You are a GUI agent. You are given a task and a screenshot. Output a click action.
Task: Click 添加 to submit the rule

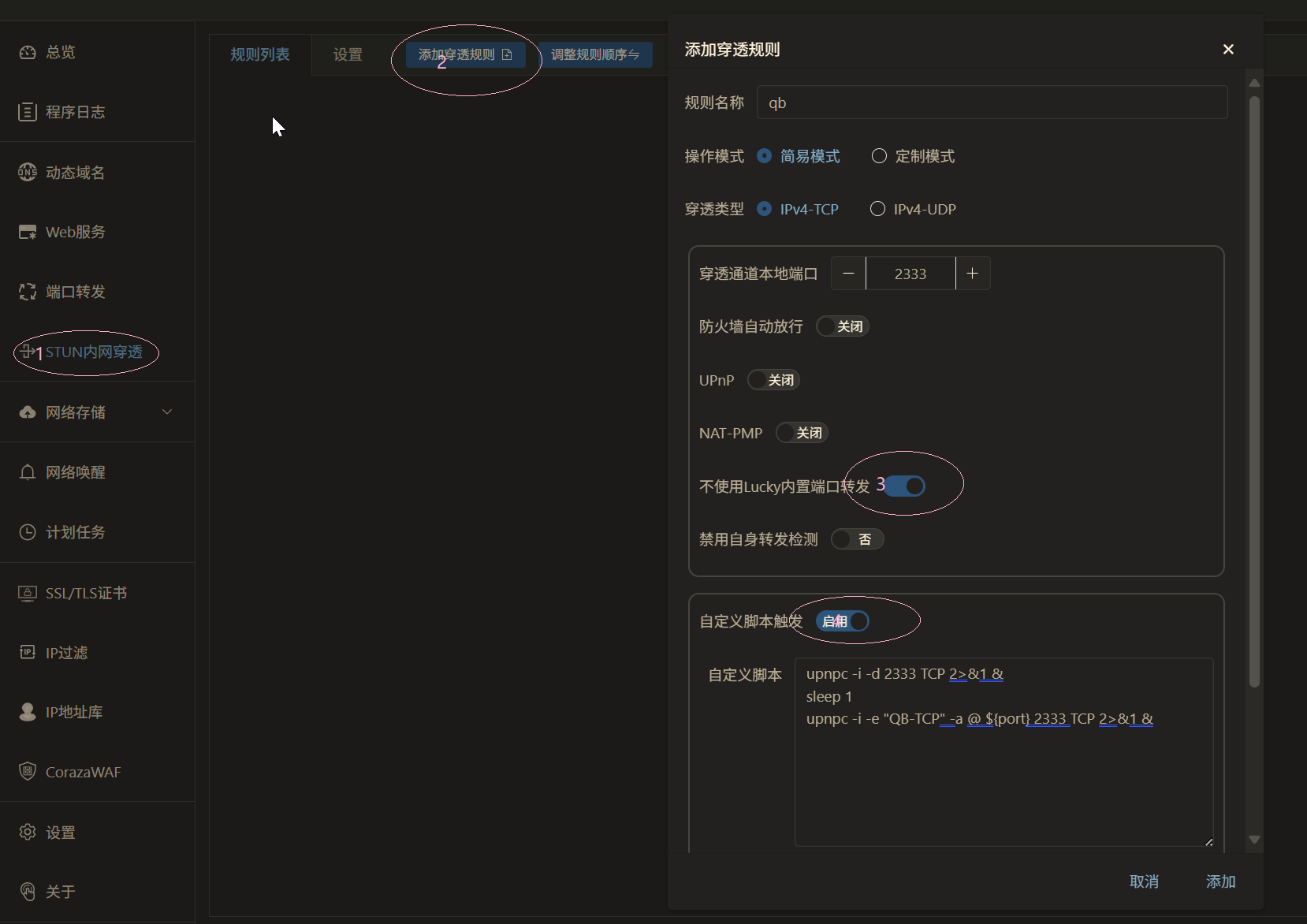point(1220,881)
